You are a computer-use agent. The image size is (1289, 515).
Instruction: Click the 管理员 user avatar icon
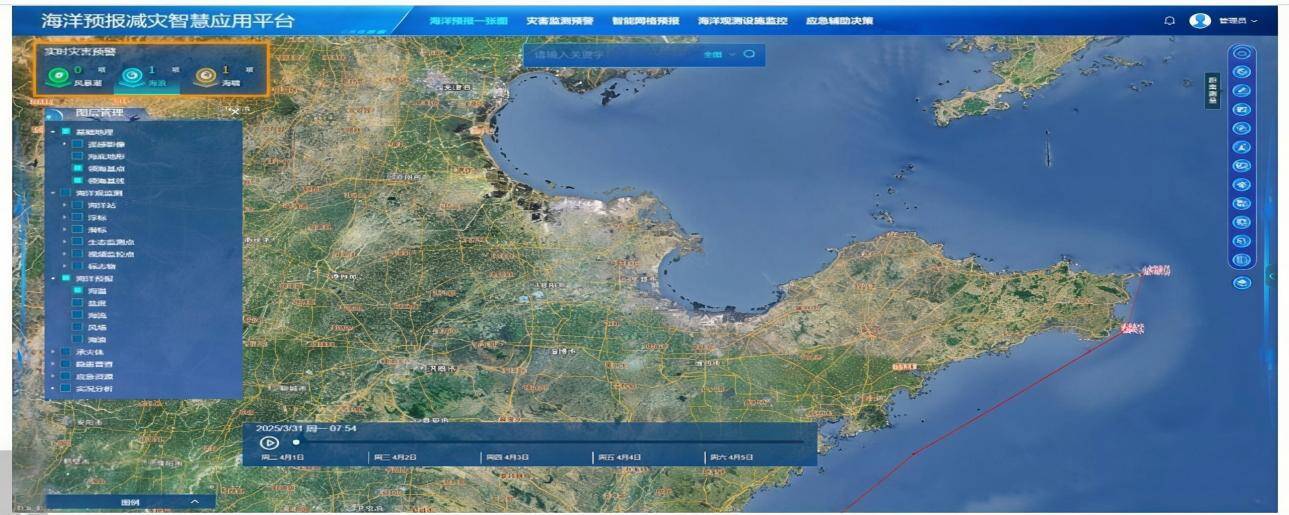coord(1200,21)
